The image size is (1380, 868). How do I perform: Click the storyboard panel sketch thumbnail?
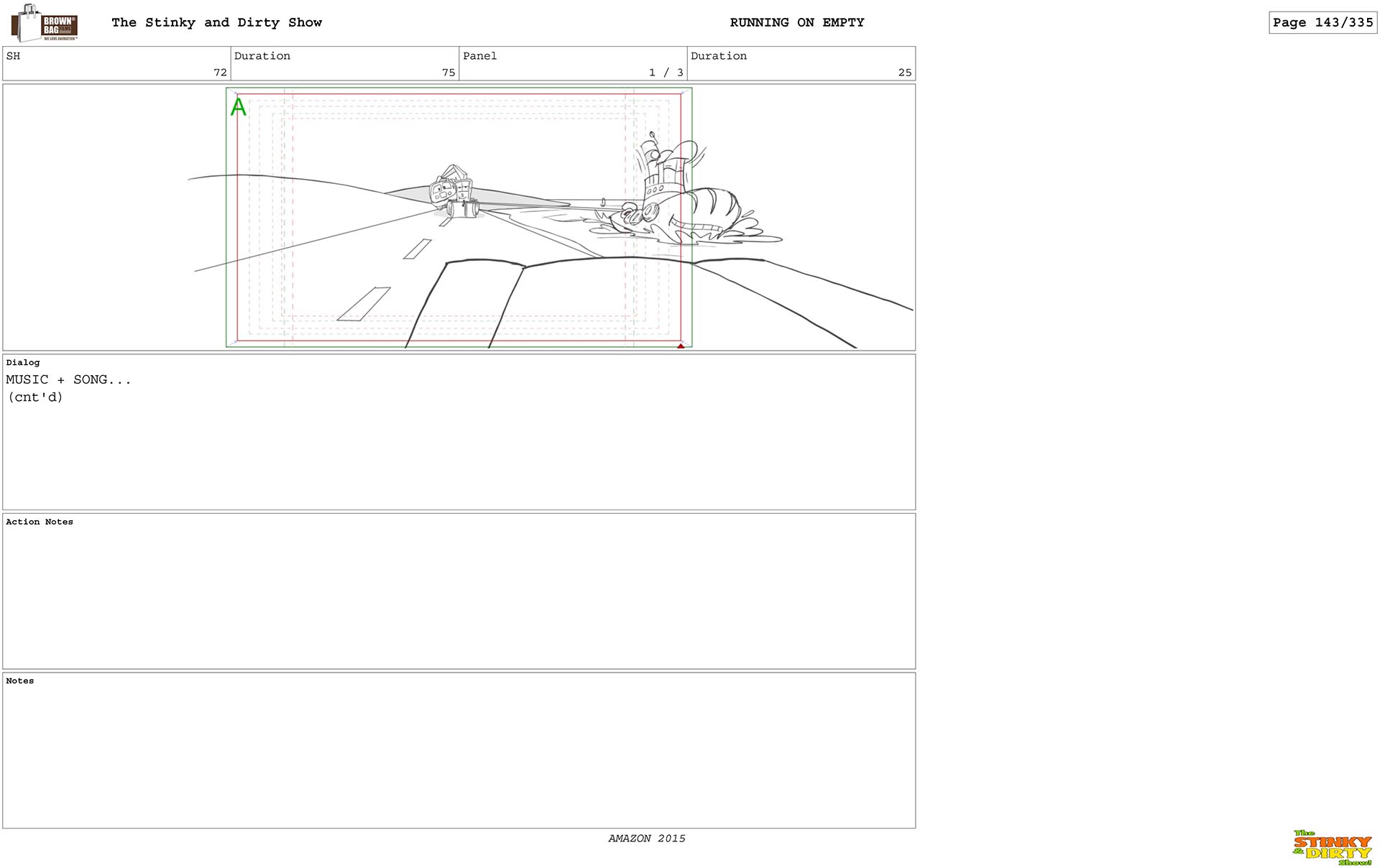pos(459,217)
